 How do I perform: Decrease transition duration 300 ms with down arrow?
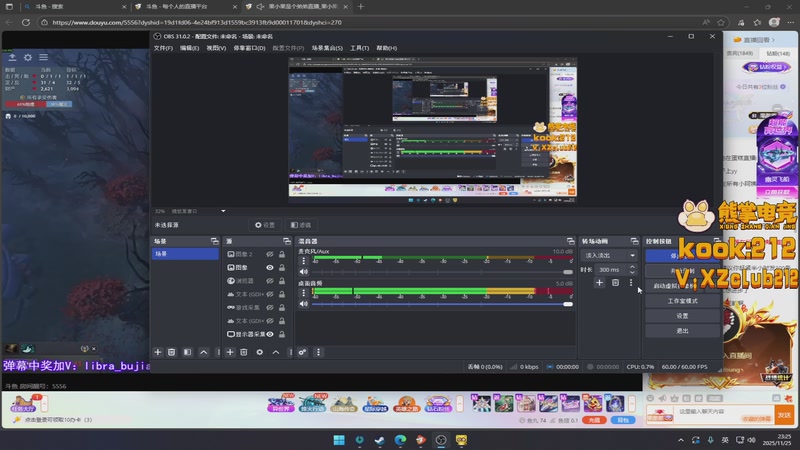(632, 272)
